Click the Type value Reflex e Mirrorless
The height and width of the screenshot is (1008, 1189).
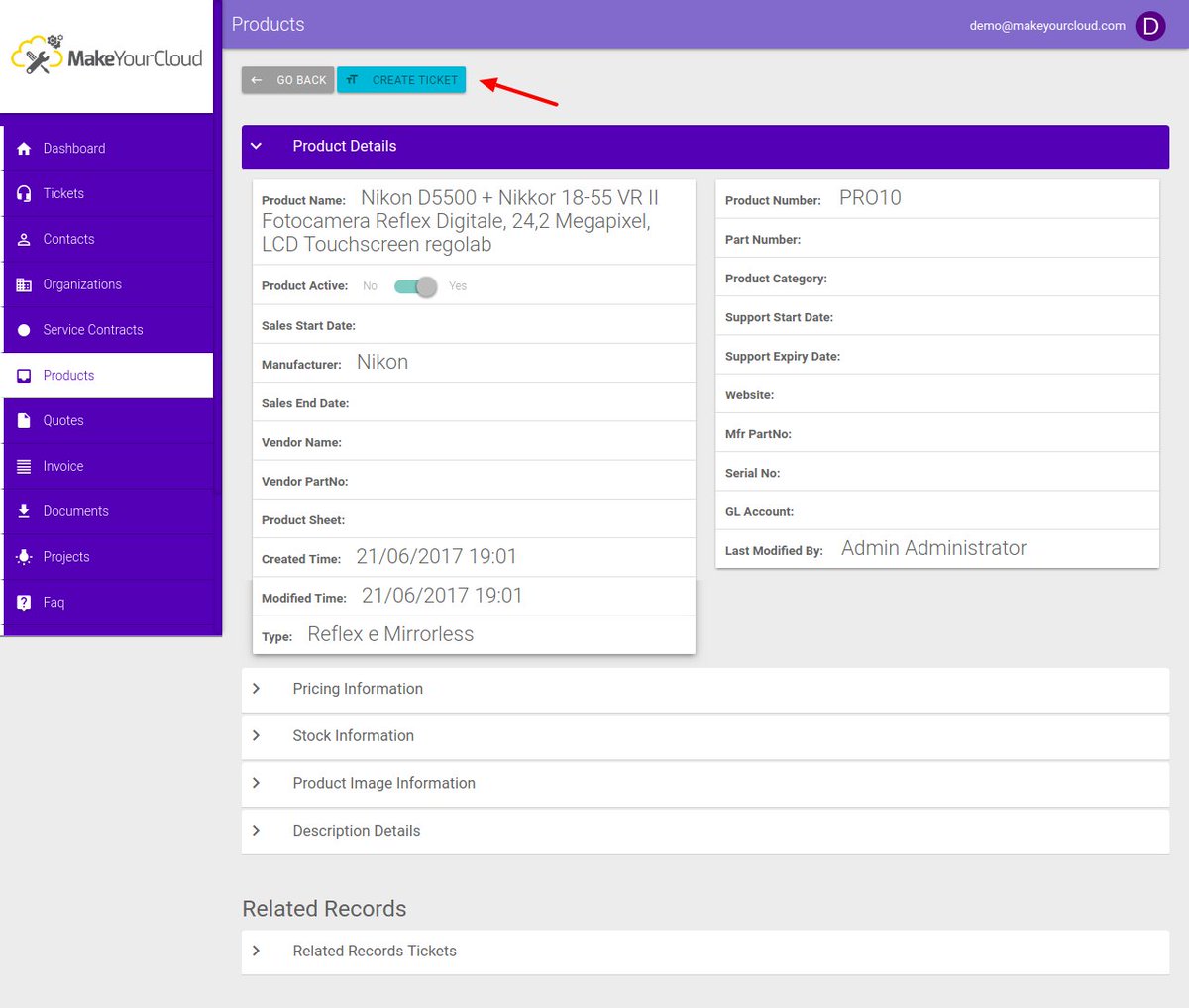coord(390,634)
